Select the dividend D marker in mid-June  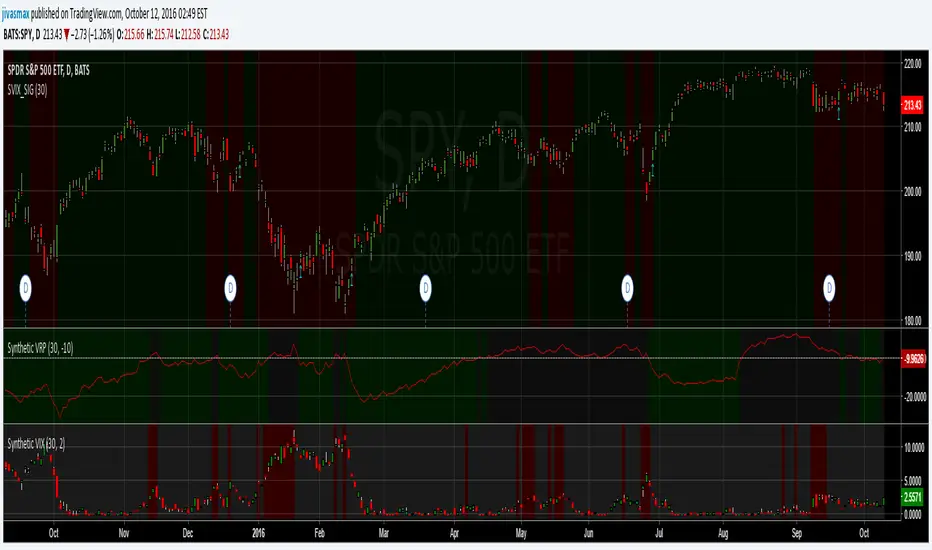pos(627,288)
